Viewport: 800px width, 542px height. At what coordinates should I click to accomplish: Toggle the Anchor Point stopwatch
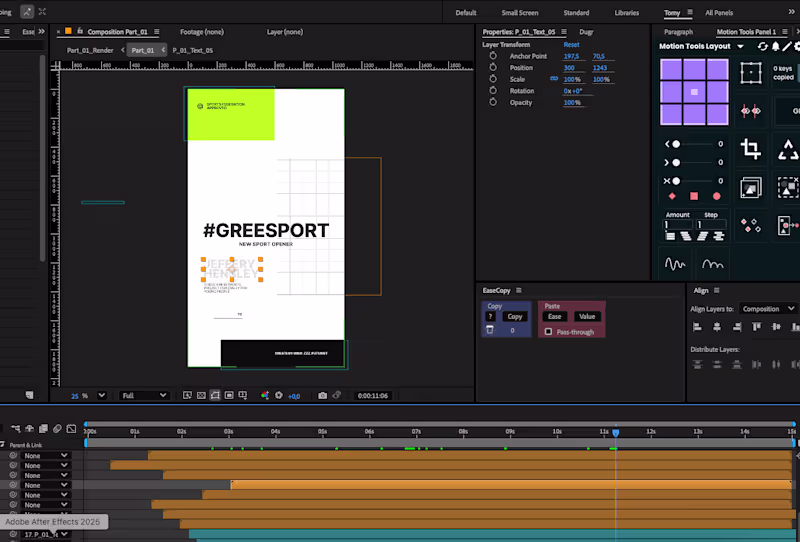point(493,56)
